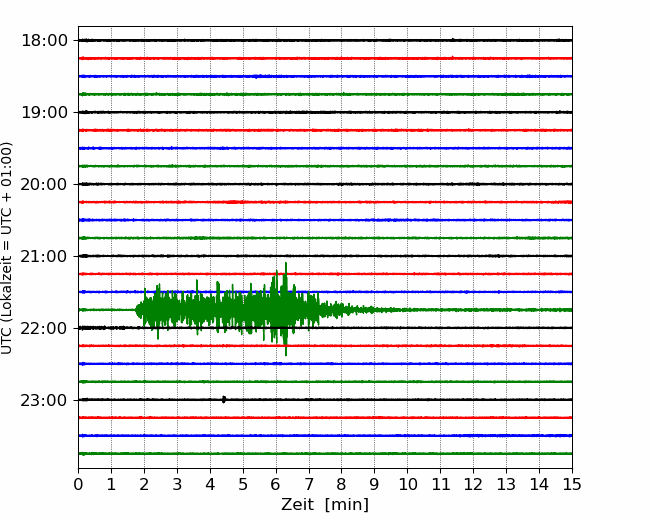
Task: Select the x-axis tick label 14
Action: pos(539,484)
